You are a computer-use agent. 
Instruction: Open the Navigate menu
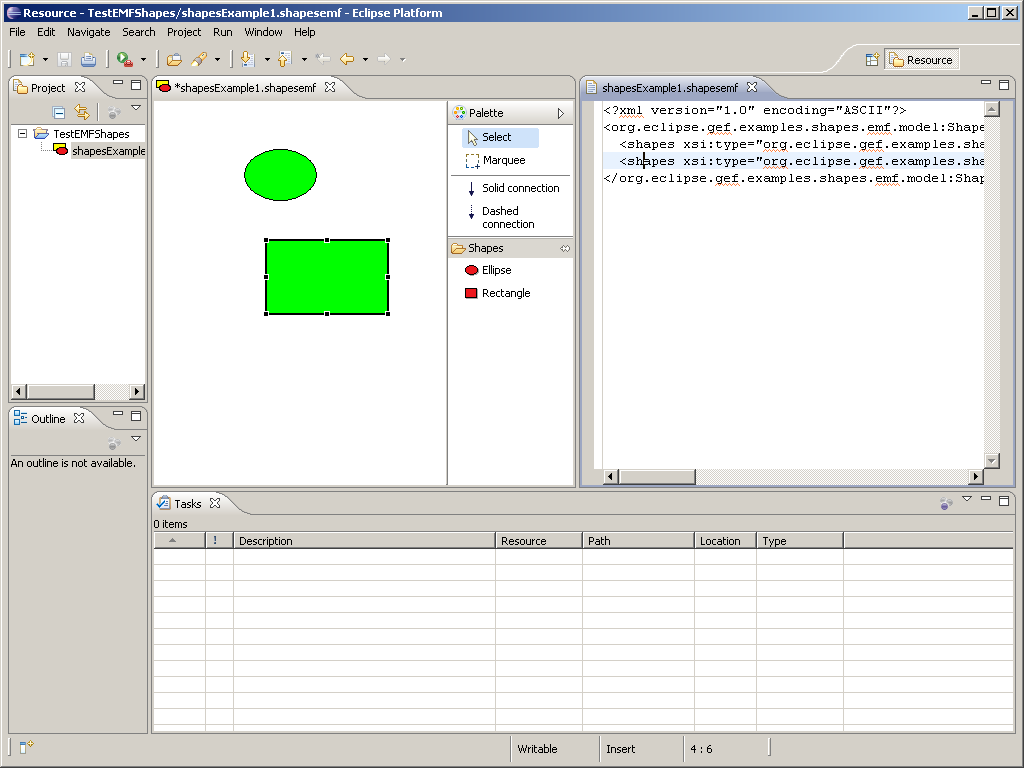click(x=88, y=32)
